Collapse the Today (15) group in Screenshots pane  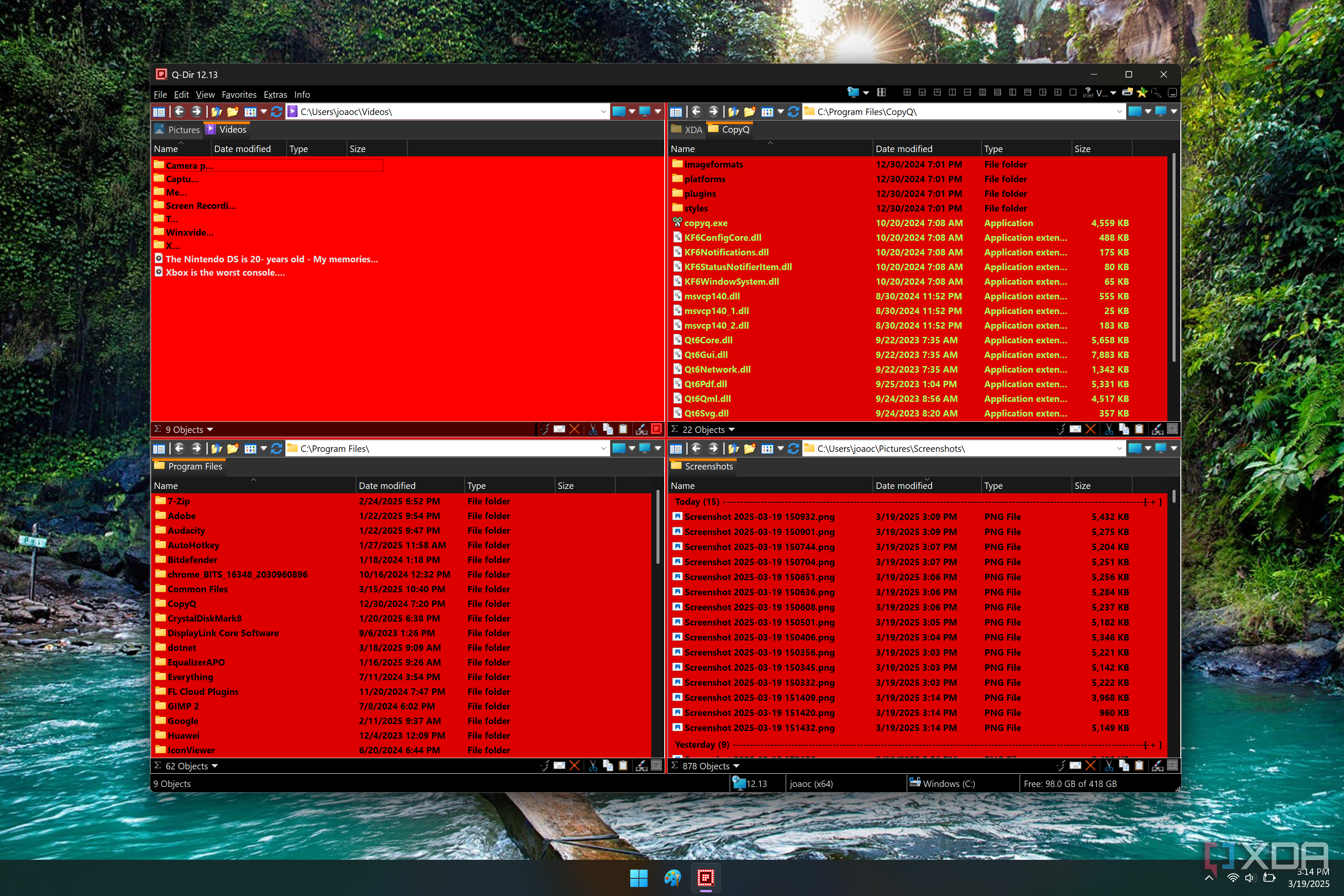tap(1153, 502)
